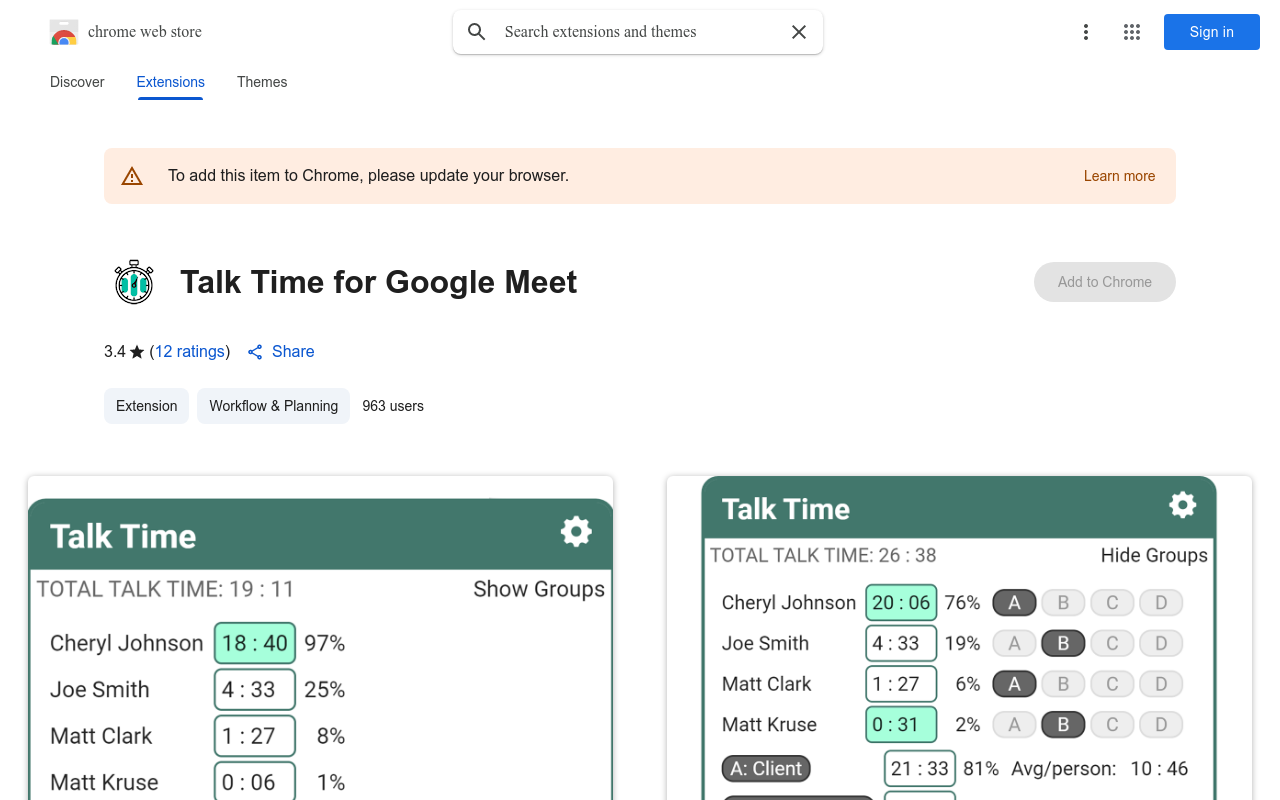Click settings gear in right screenshot

click(x=1183, y=505)
